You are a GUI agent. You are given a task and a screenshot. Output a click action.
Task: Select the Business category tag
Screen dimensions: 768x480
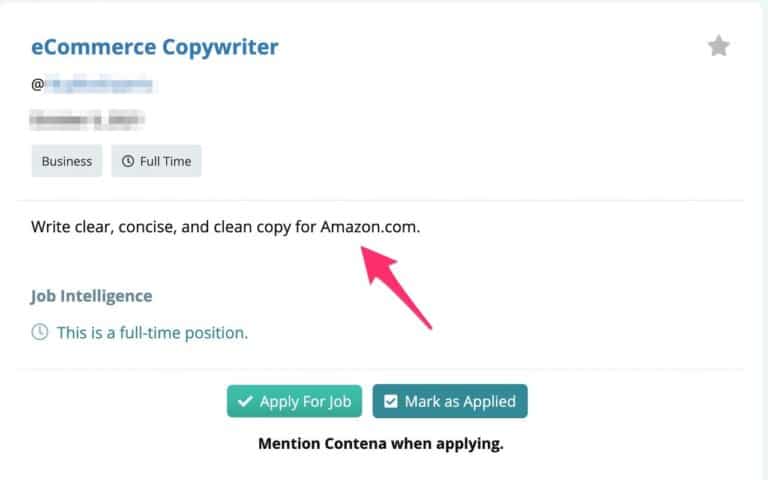67,161
